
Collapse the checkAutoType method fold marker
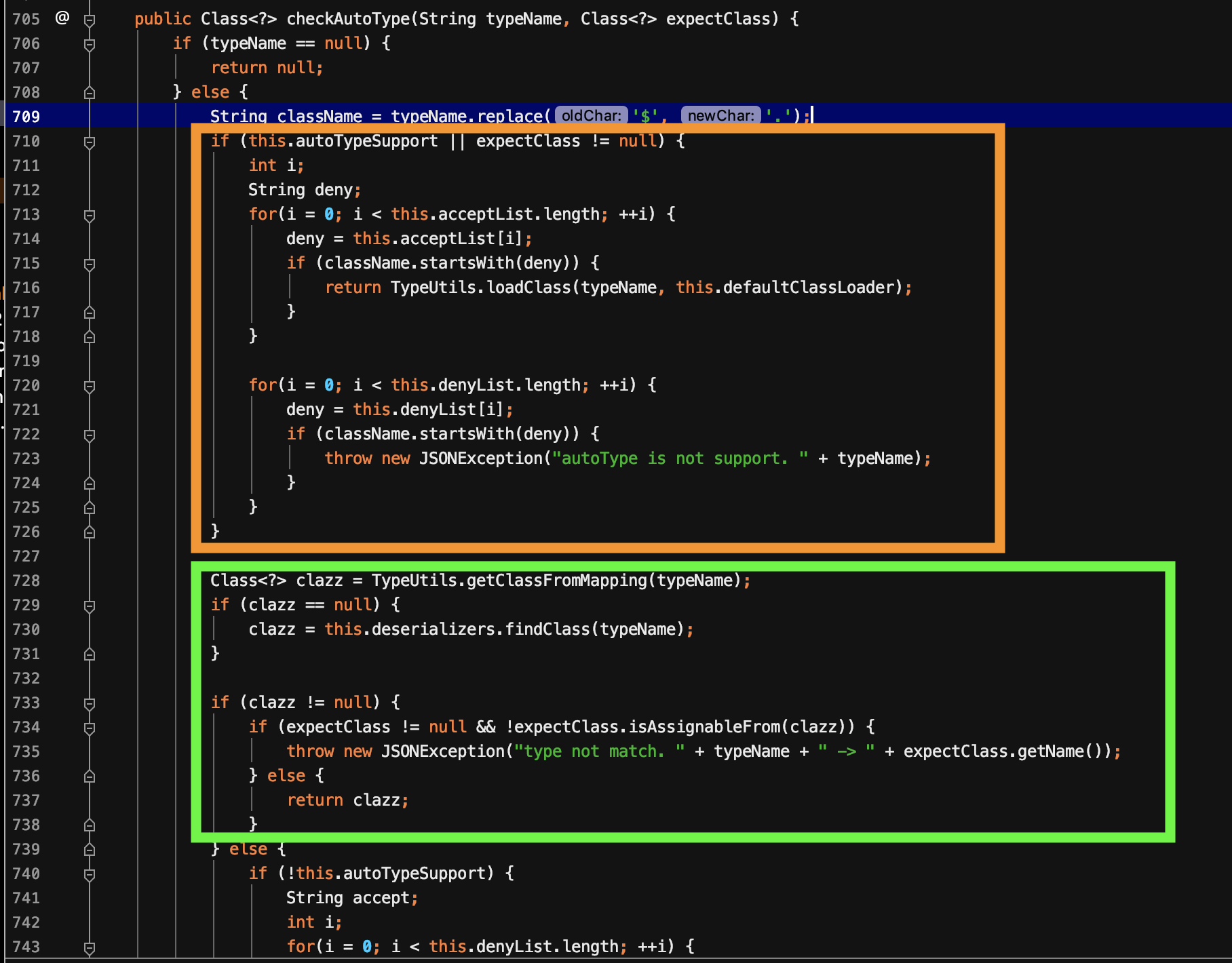pos(89,20)
